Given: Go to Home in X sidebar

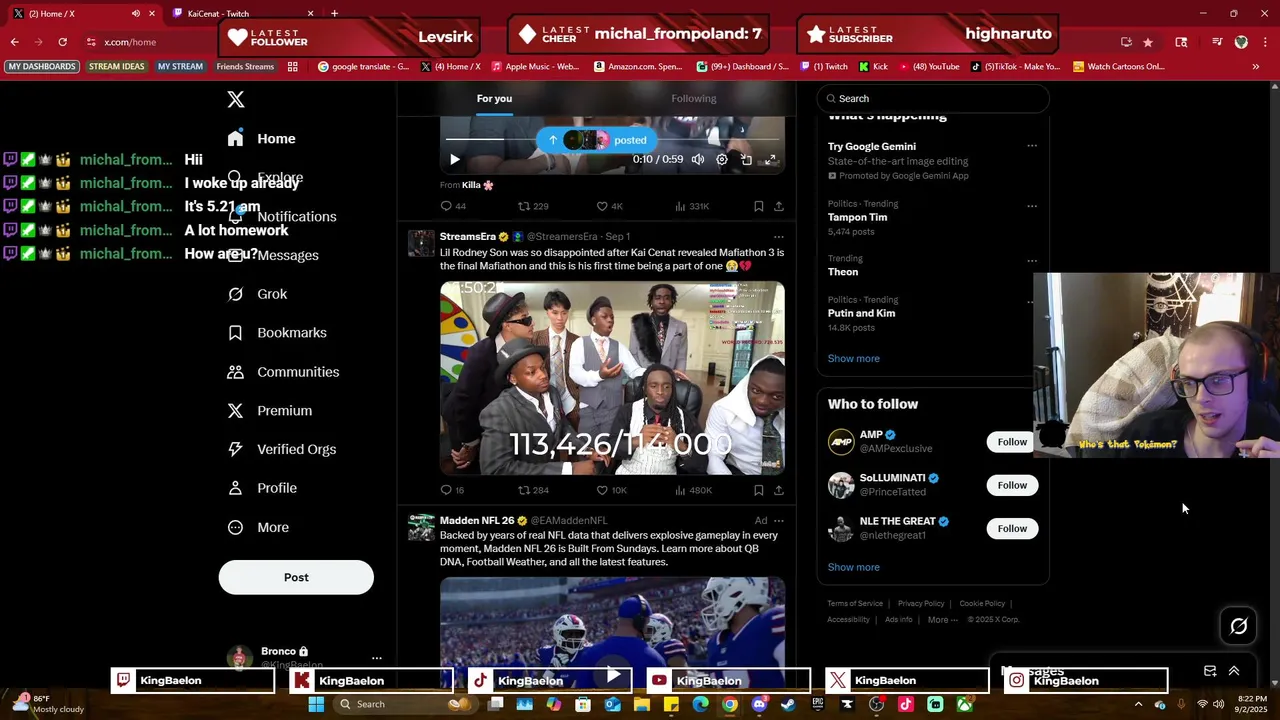Looking at the screenshot, I should tap(261, 139).
